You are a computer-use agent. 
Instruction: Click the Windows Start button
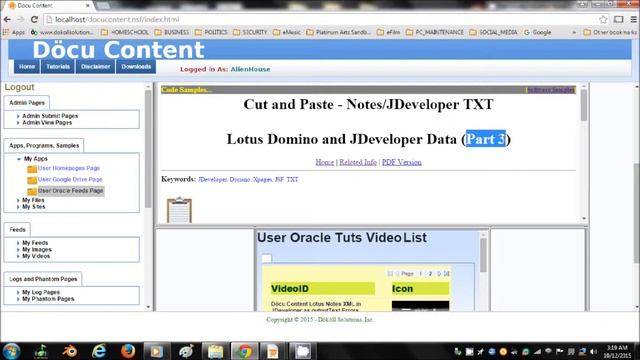(x=11, y=351)
